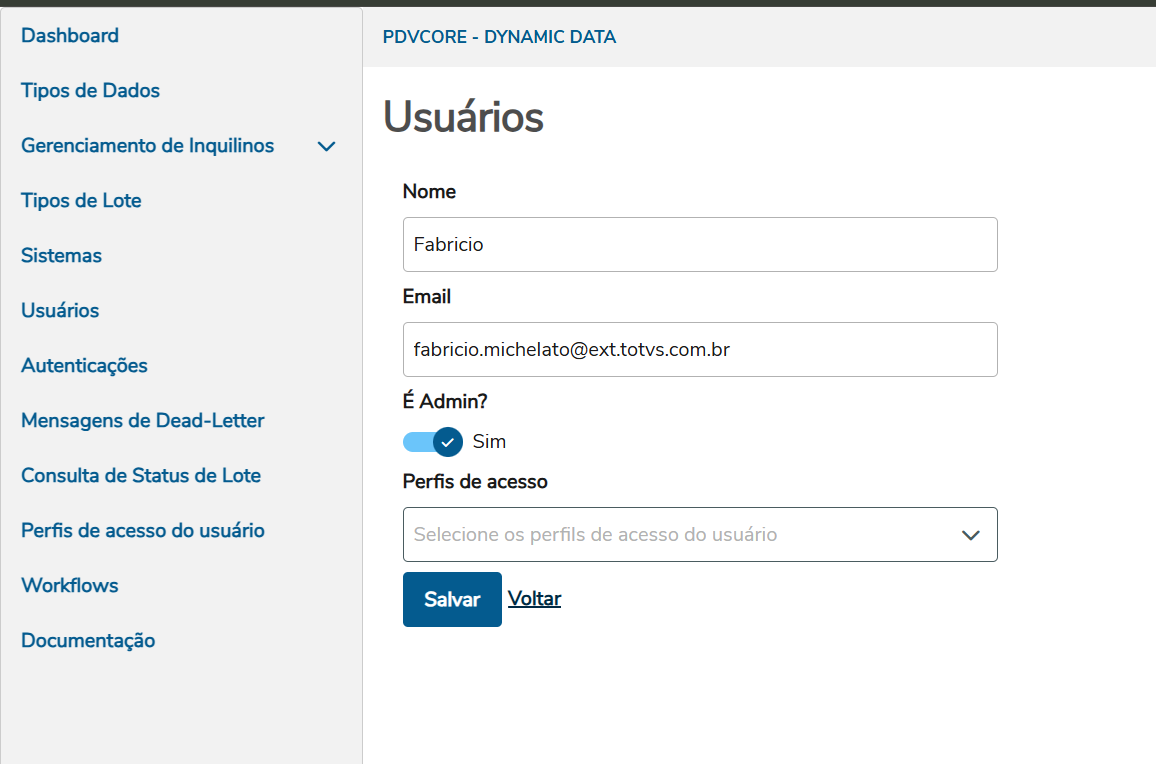Open Consulta de Status de Lote
The width and height of the screenshot is (1156, 764).
click(141, 476)
